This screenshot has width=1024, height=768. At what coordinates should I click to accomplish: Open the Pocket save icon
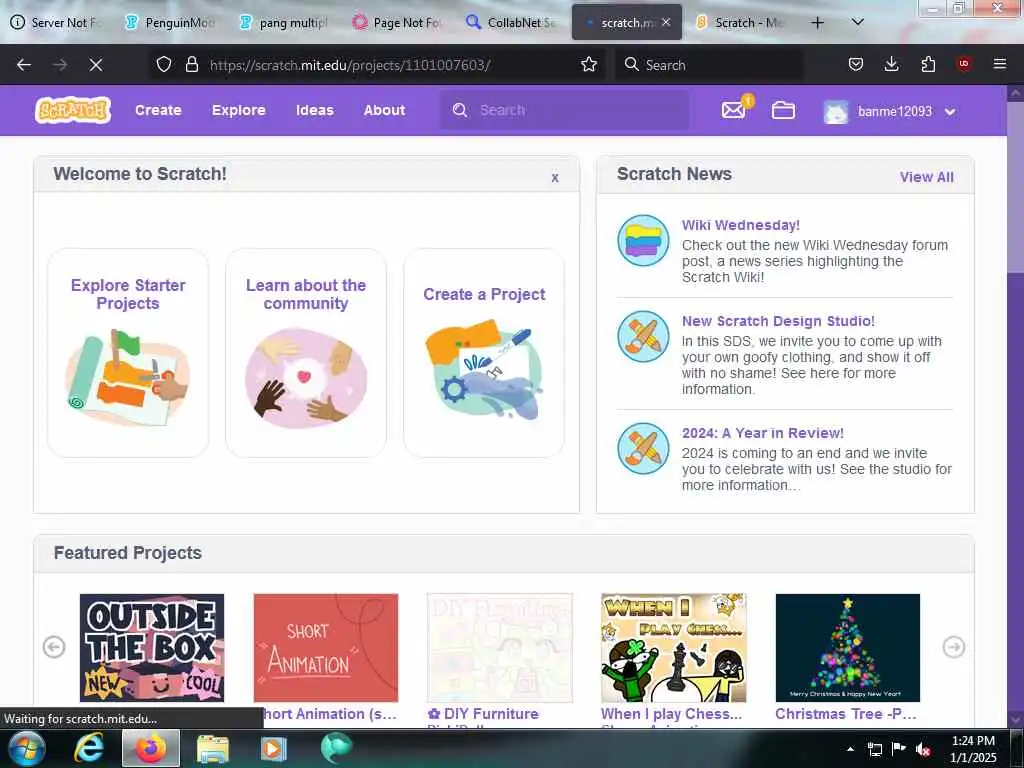(x=856, y=64)
